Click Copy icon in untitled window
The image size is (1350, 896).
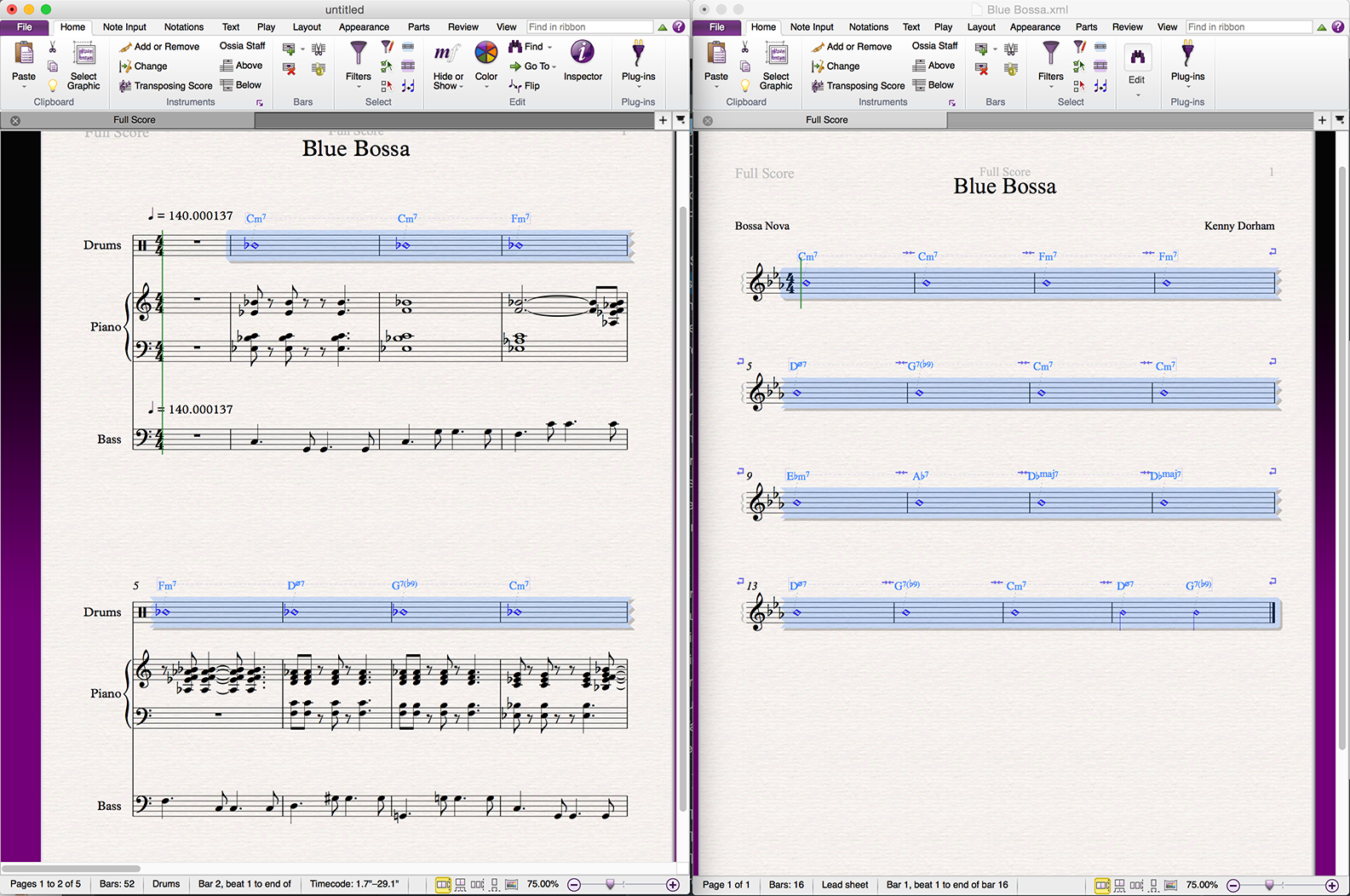53,66
